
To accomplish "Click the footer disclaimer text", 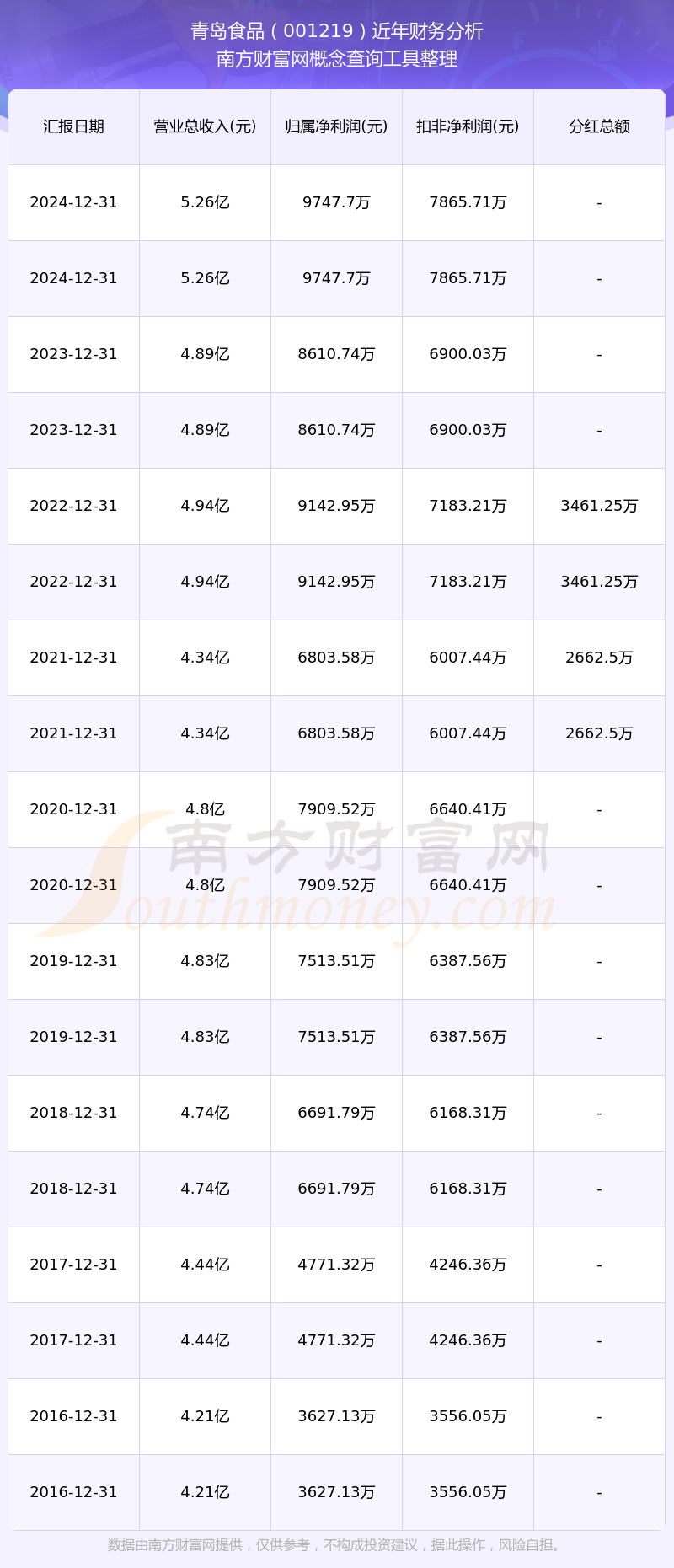I will (337, 1544).
